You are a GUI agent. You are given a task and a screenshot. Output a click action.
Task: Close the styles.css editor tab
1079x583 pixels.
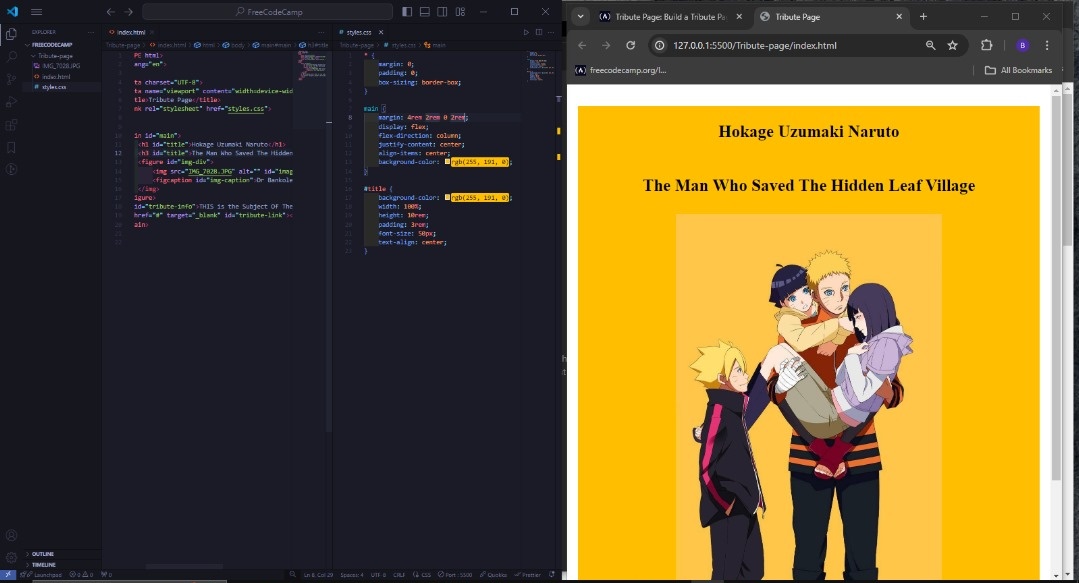tap(381, 32)
